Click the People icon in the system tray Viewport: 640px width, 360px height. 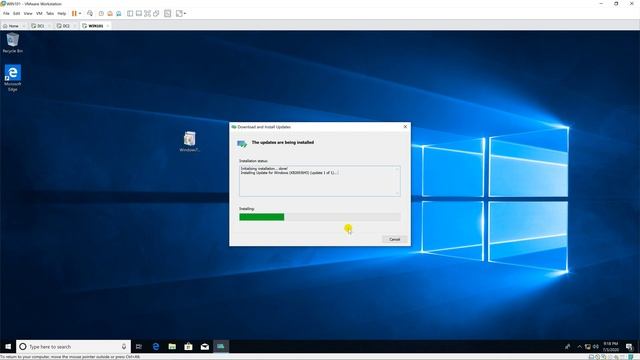coord(567,347)
